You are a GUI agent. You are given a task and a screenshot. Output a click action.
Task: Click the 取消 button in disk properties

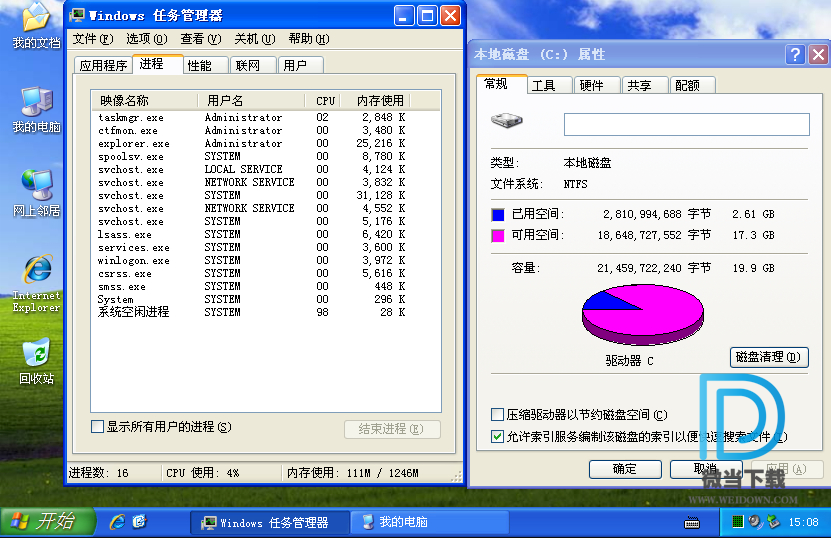tap(705, 469)
